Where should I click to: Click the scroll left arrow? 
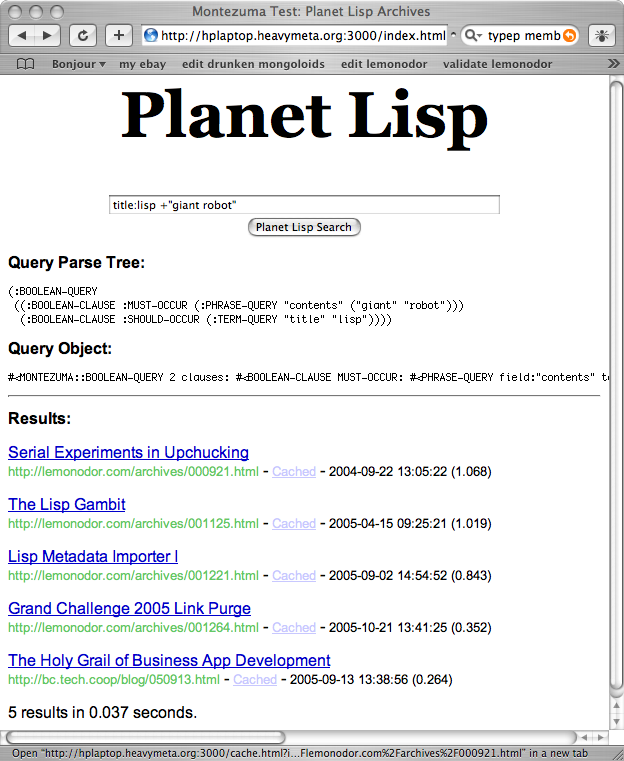point(585,737)
